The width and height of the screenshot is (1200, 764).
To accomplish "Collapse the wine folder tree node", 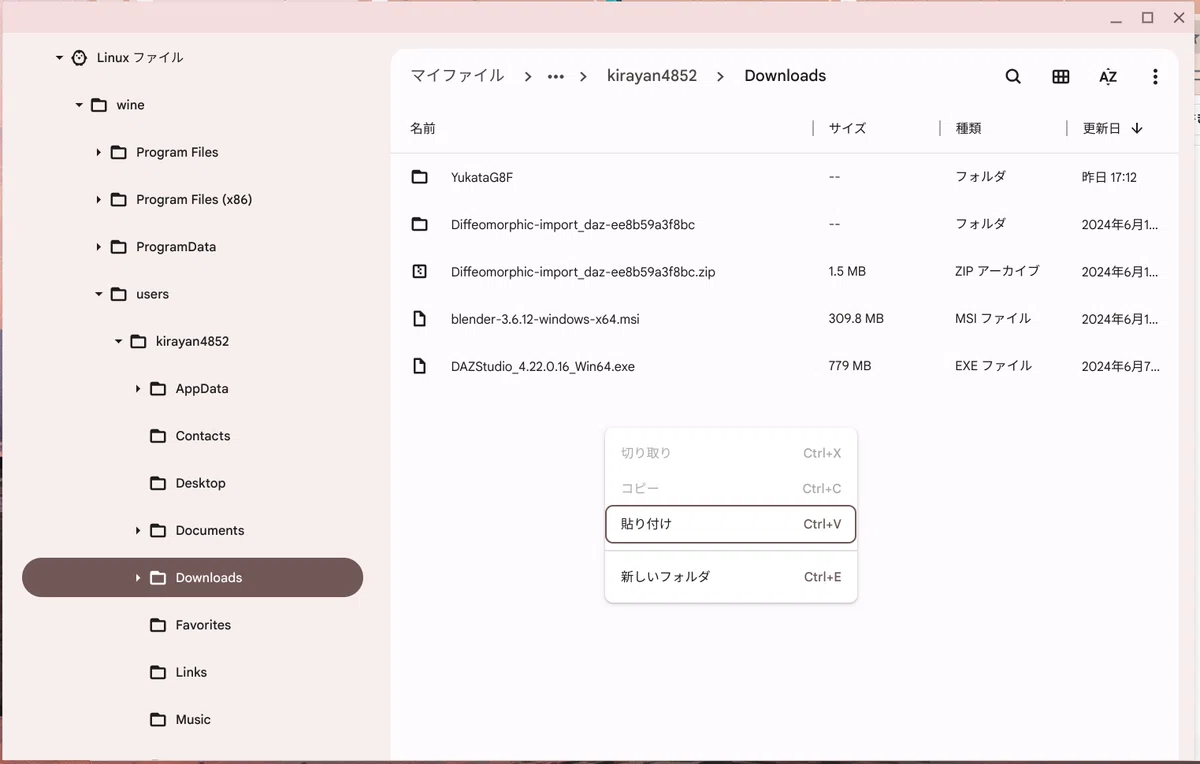I will click(x=79, y=105).
